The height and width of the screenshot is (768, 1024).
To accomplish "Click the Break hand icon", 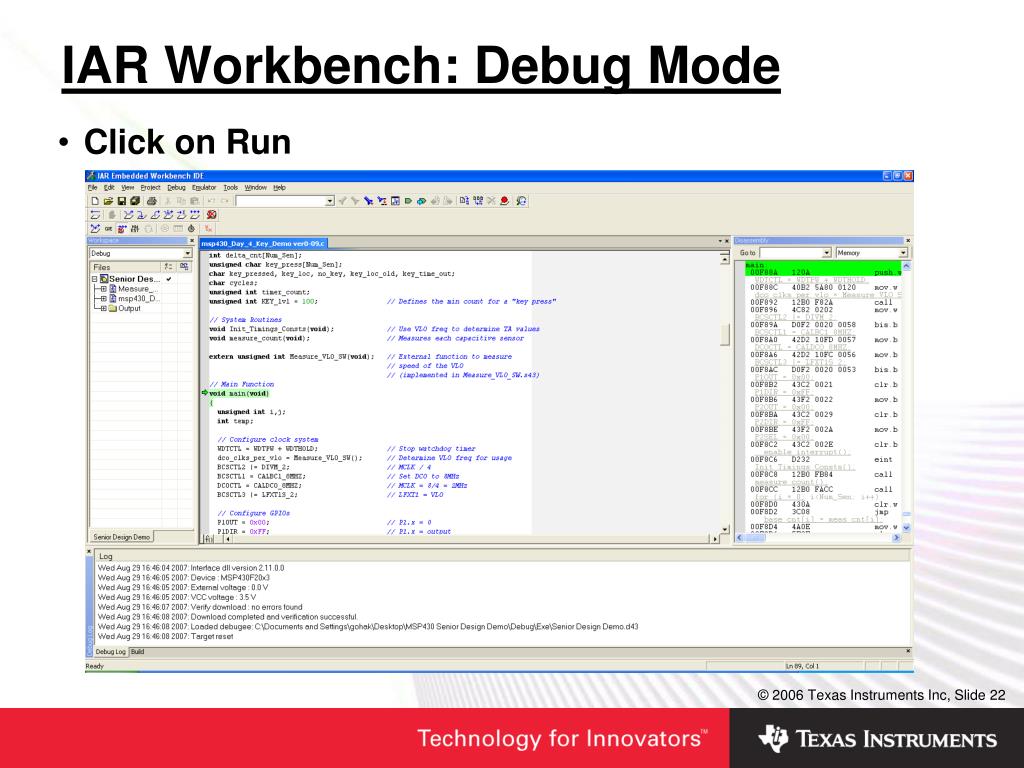I will 112,215.
